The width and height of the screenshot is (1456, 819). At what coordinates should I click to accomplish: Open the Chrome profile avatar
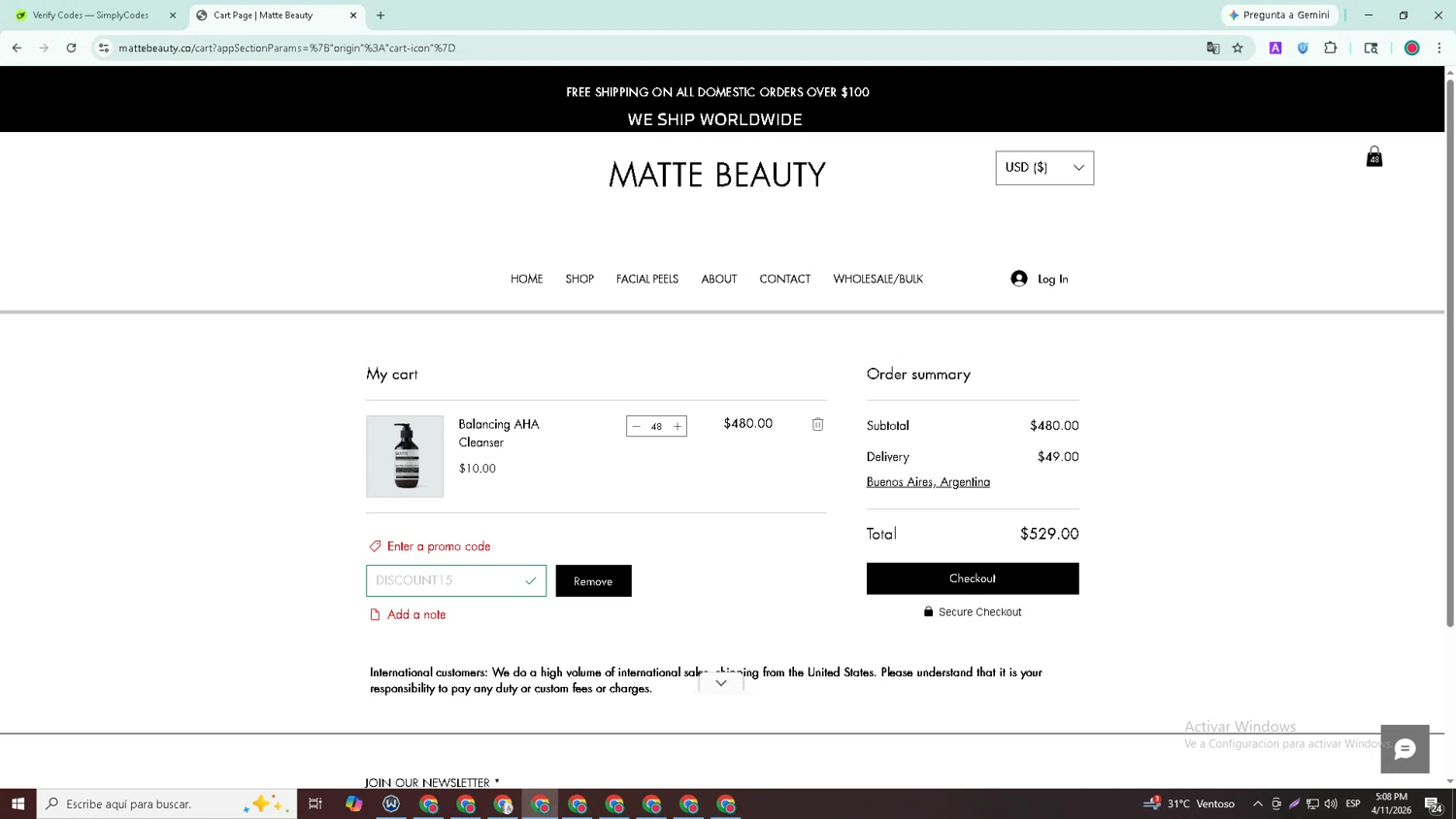coord(1412,48)
